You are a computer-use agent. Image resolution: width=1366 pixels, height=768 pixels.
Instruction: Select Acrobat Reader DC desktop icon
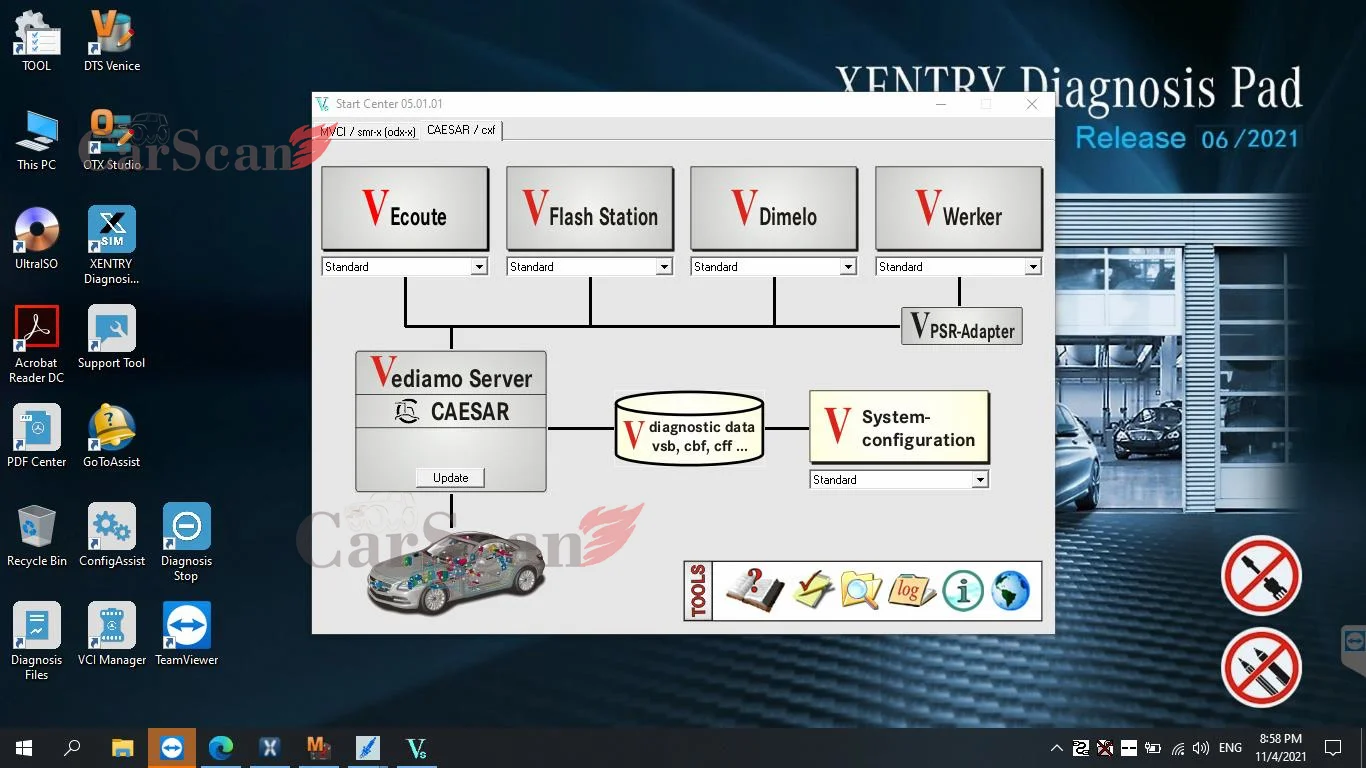(x=37, y=345)
